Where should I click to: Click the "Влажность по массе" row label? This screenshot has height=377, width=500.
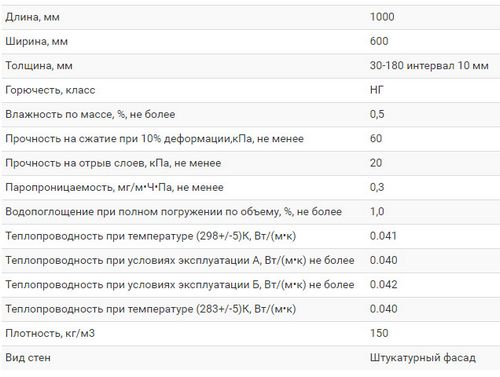tap(90, 114)
